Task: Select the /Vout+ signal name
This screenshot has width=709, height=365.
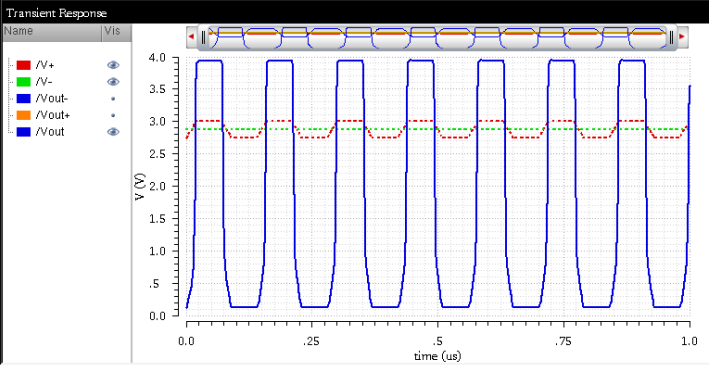Action: [x=52, y=115]
